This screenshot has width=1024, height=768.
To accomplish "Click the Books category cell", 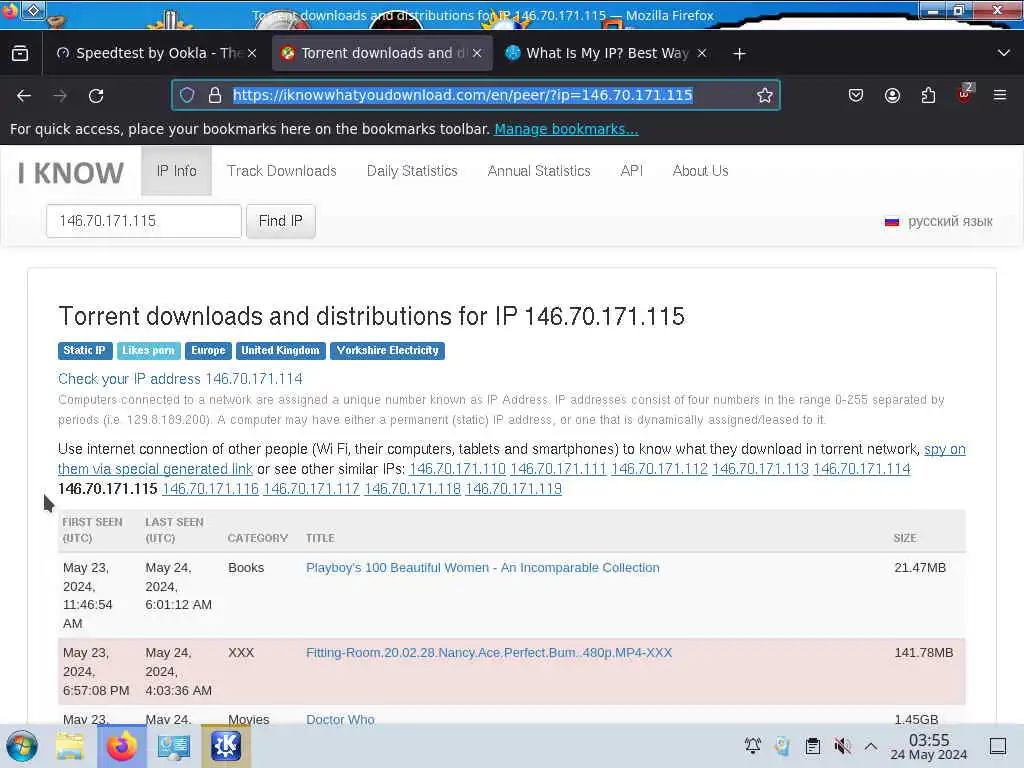I will point(246,568).
